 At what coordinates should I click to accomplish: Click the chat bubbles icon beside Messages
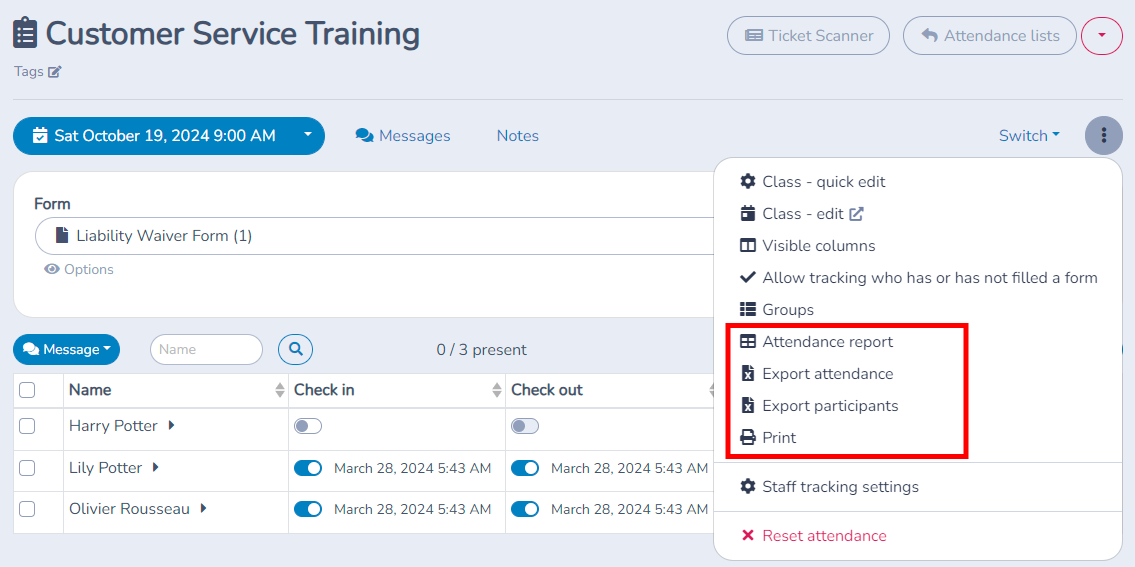[365, 136]
